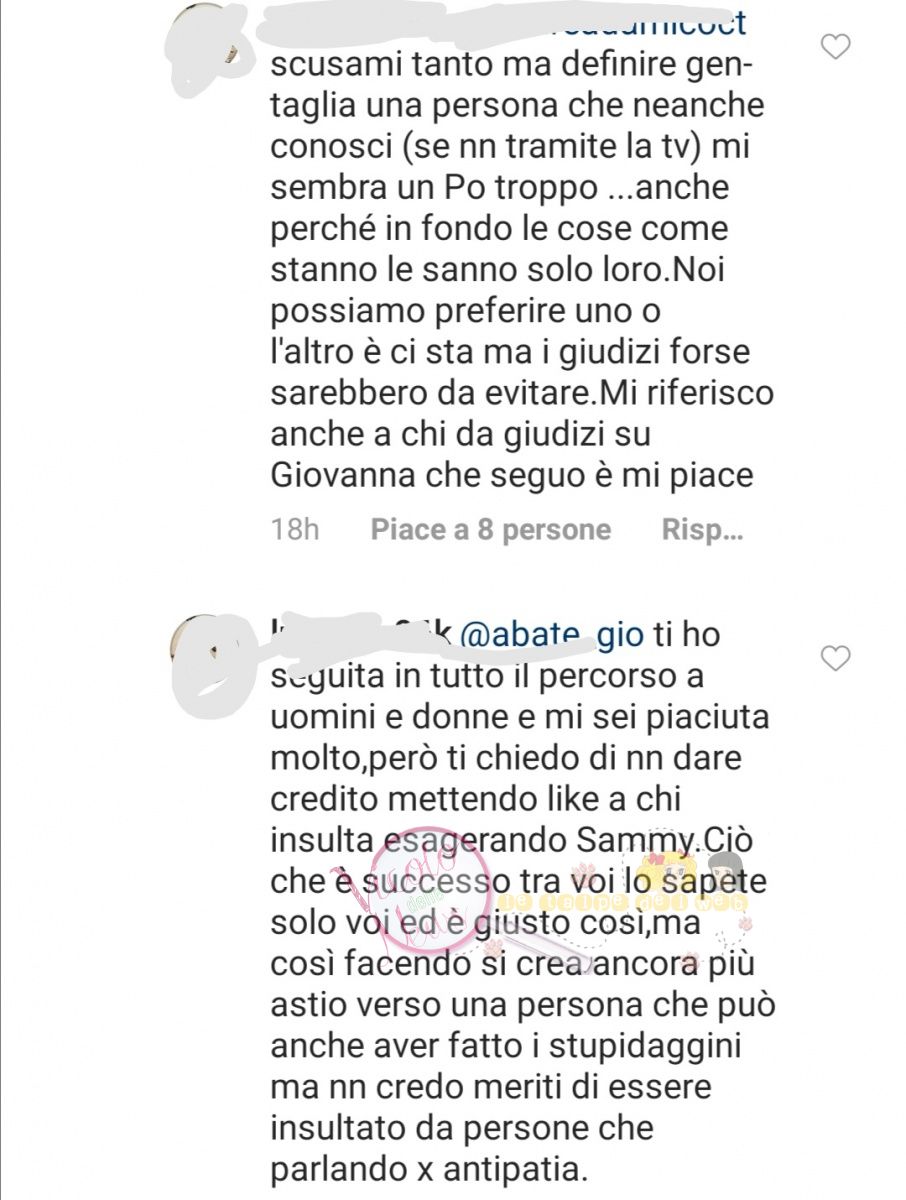Reply using the truncated "Risp..." button
Viewport: 906px width, 1200px height.
[702, 531]
